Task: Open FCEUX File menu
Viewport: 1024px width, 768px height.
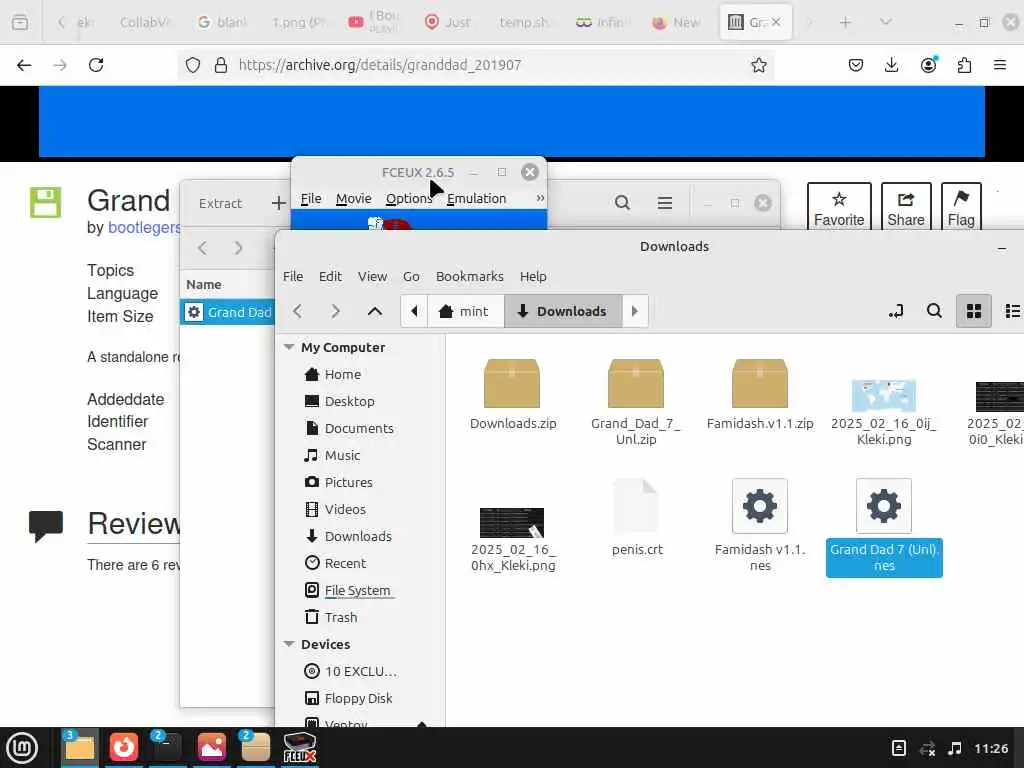Action: pyautogui.click(x=311, y=199)
